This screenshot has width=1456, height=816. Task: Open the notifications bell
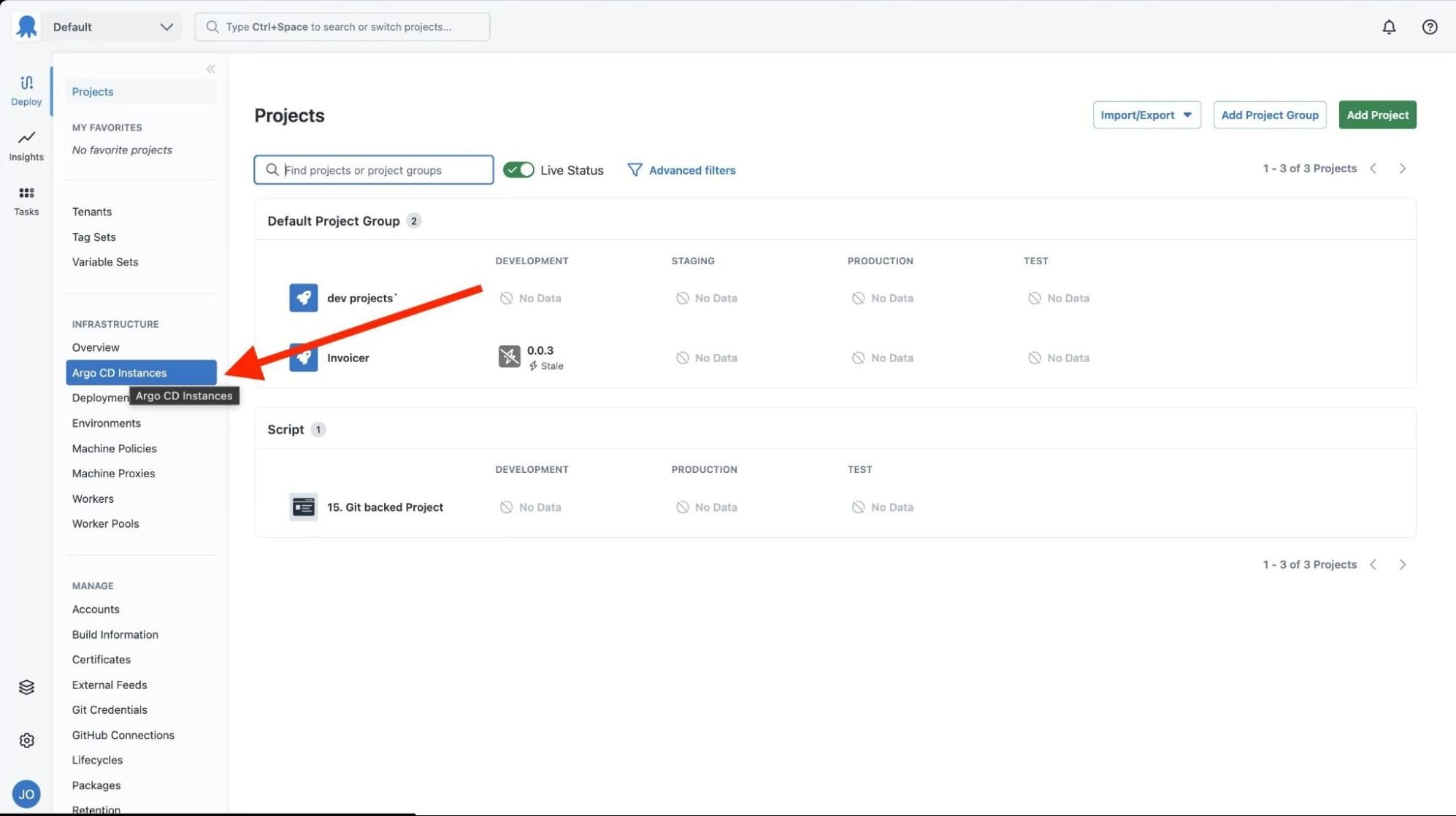[x=1389, y=26]
